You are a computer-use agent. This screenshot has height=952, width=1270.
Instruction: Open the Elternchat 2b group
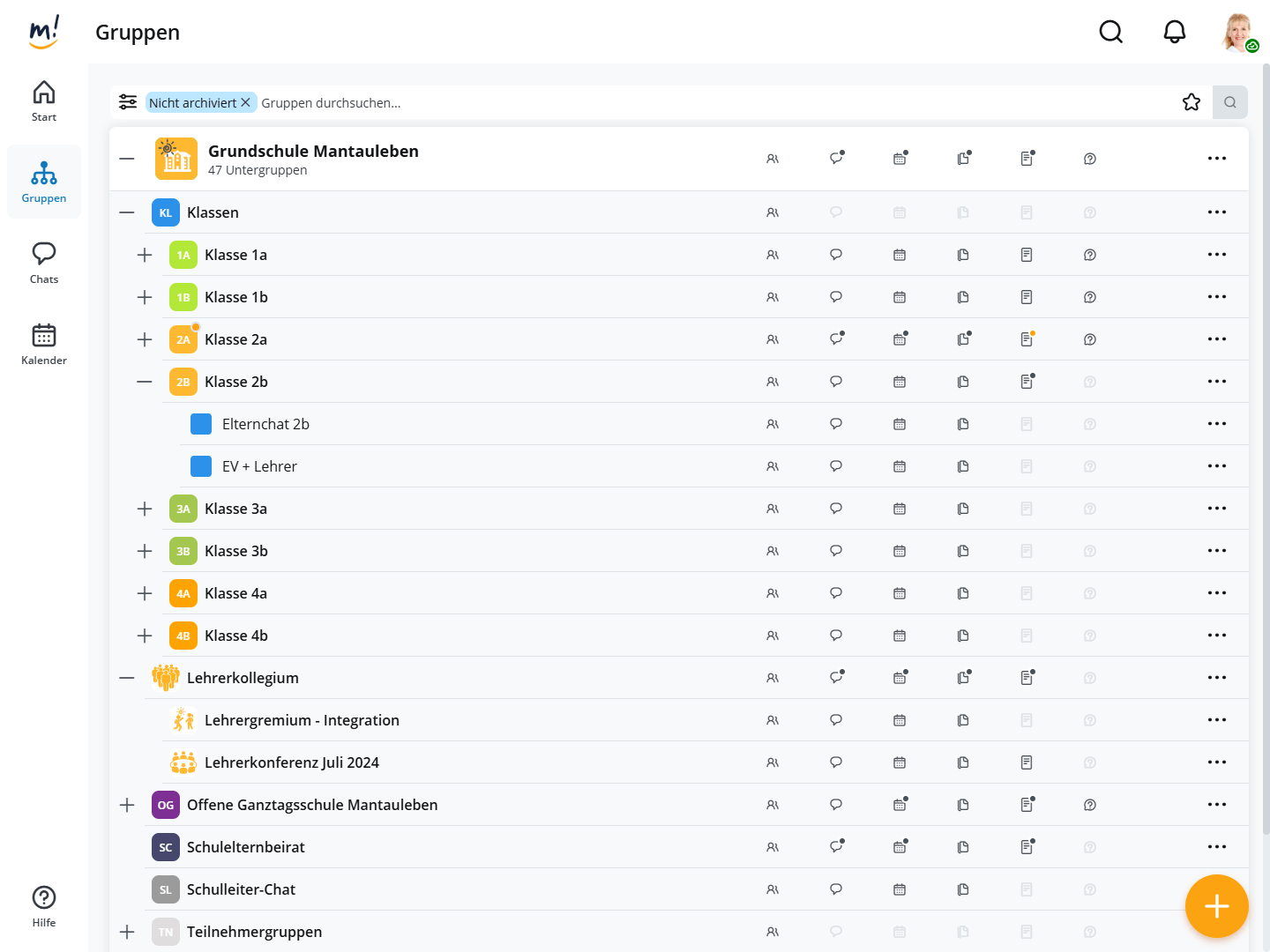[265, 424]
